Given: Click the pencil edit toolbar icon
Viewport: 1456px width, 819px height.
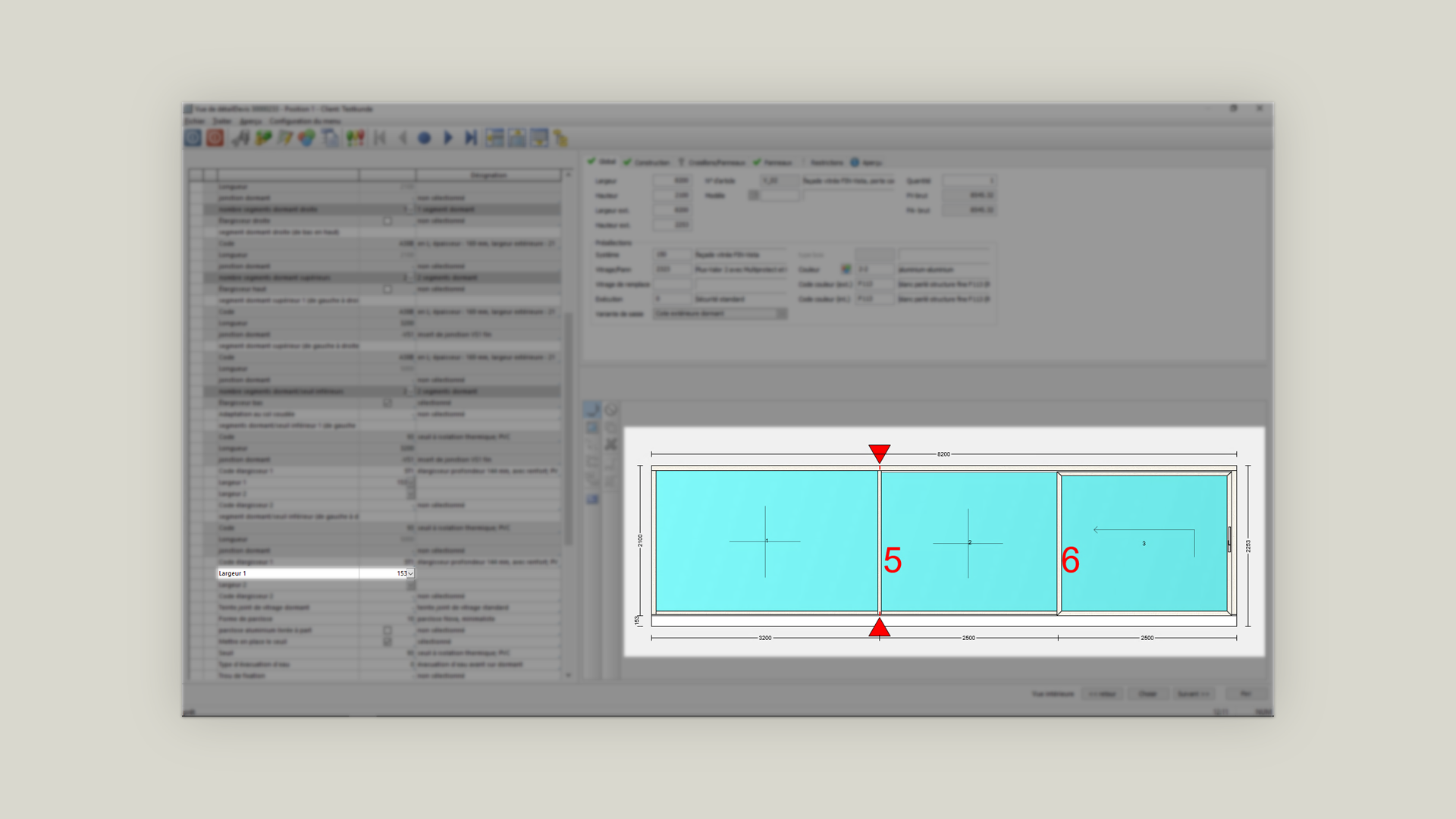Looking at the screenshot, I should point(285,138).
